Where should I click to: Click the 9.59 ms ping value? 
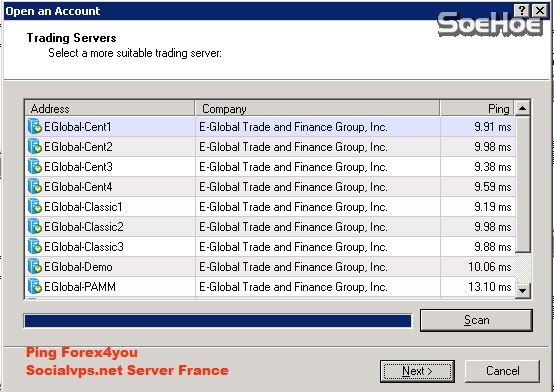pyautogui.click(x=493, y=187)
